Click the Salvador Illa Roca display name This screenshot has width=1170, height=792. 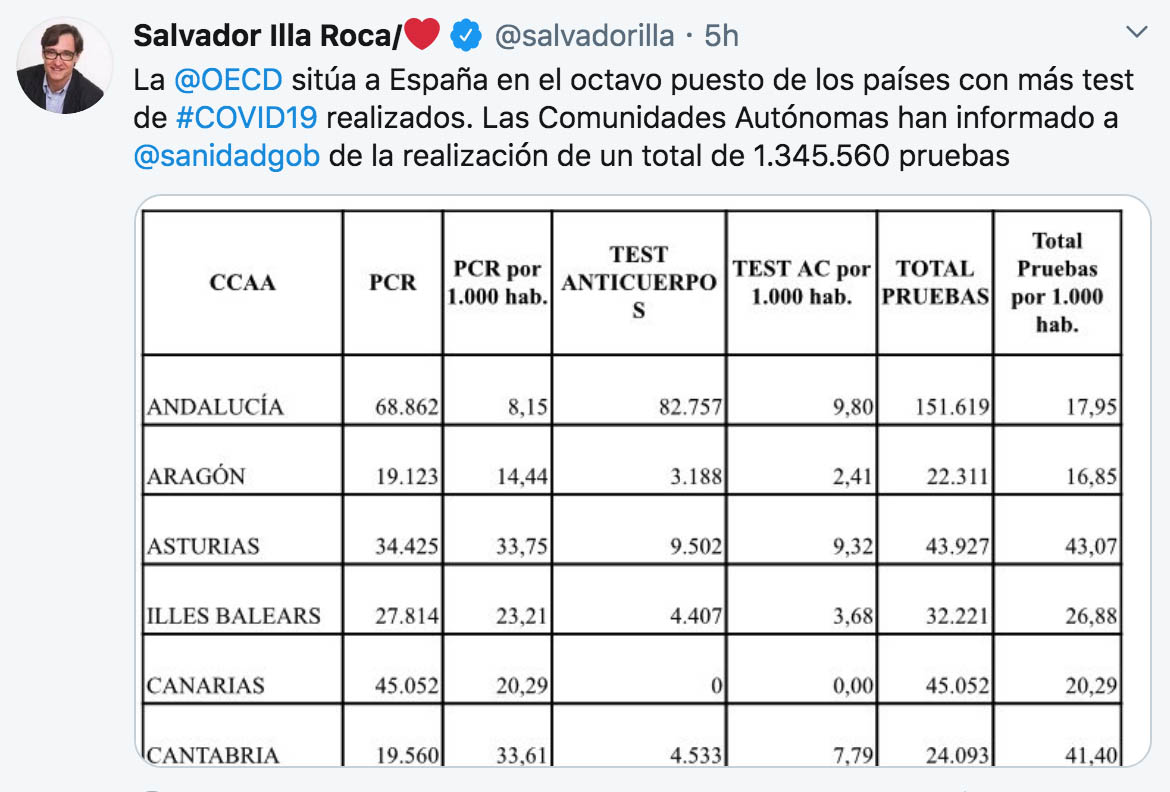pyautogui.click(x=267, y=35)
